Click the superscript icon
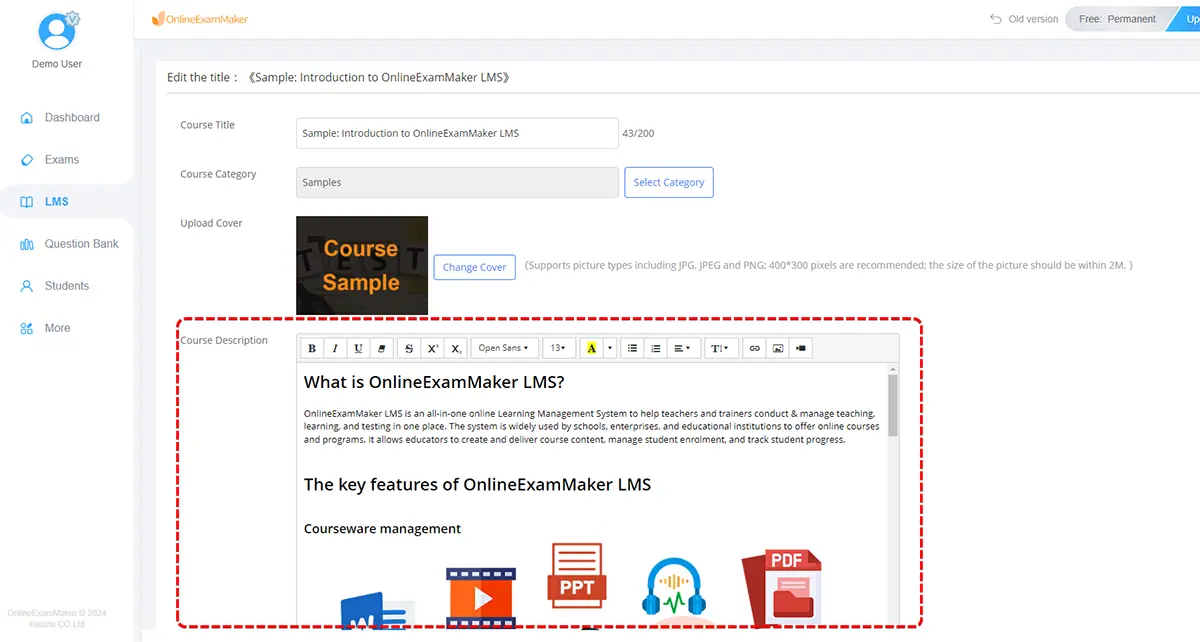Screen dimensions: 1200x642 click(432, 348)
